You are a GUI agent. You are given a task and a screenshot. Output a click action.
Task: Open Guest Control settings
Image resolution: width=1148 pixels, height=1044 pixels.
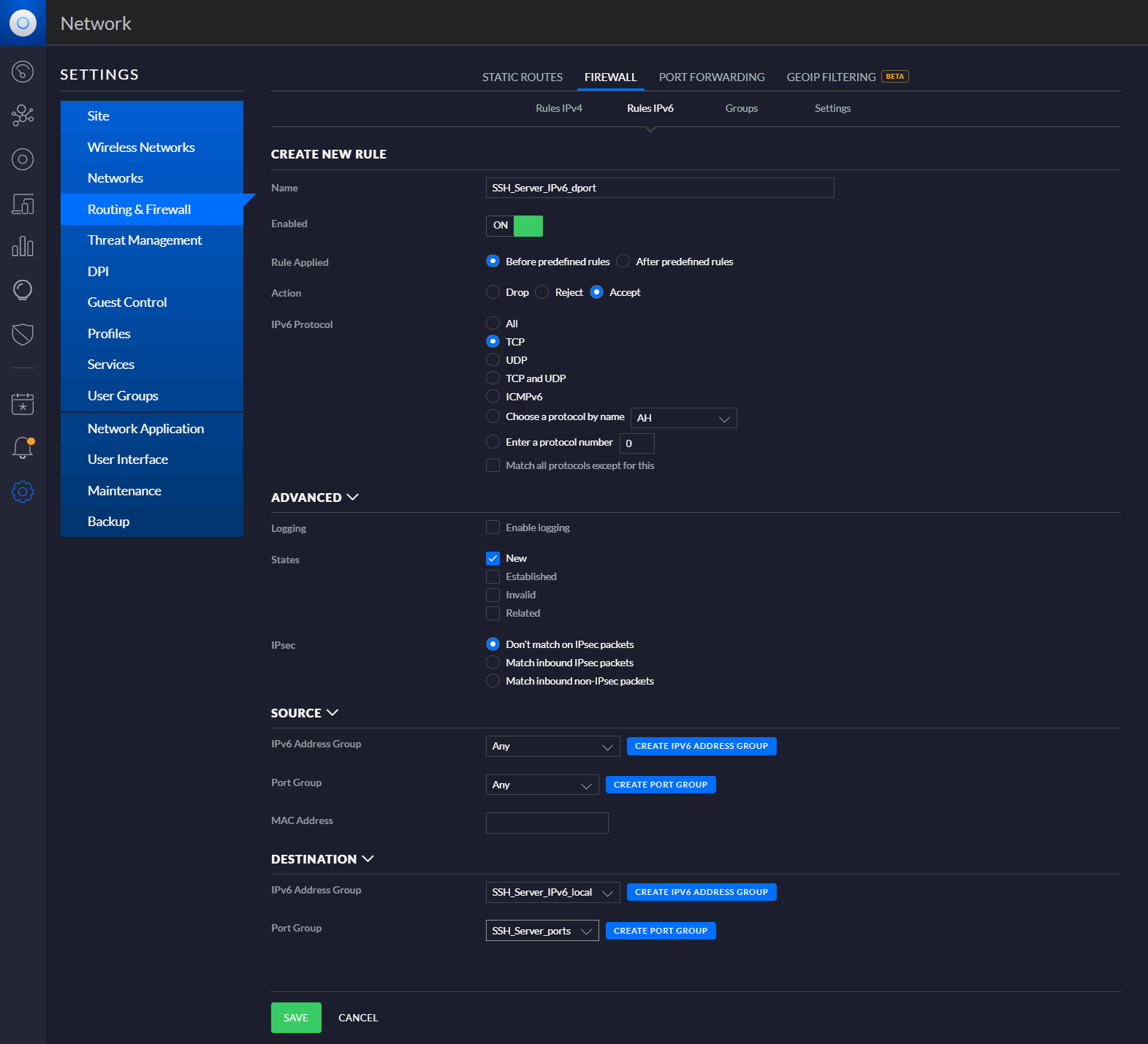(152, 302)
